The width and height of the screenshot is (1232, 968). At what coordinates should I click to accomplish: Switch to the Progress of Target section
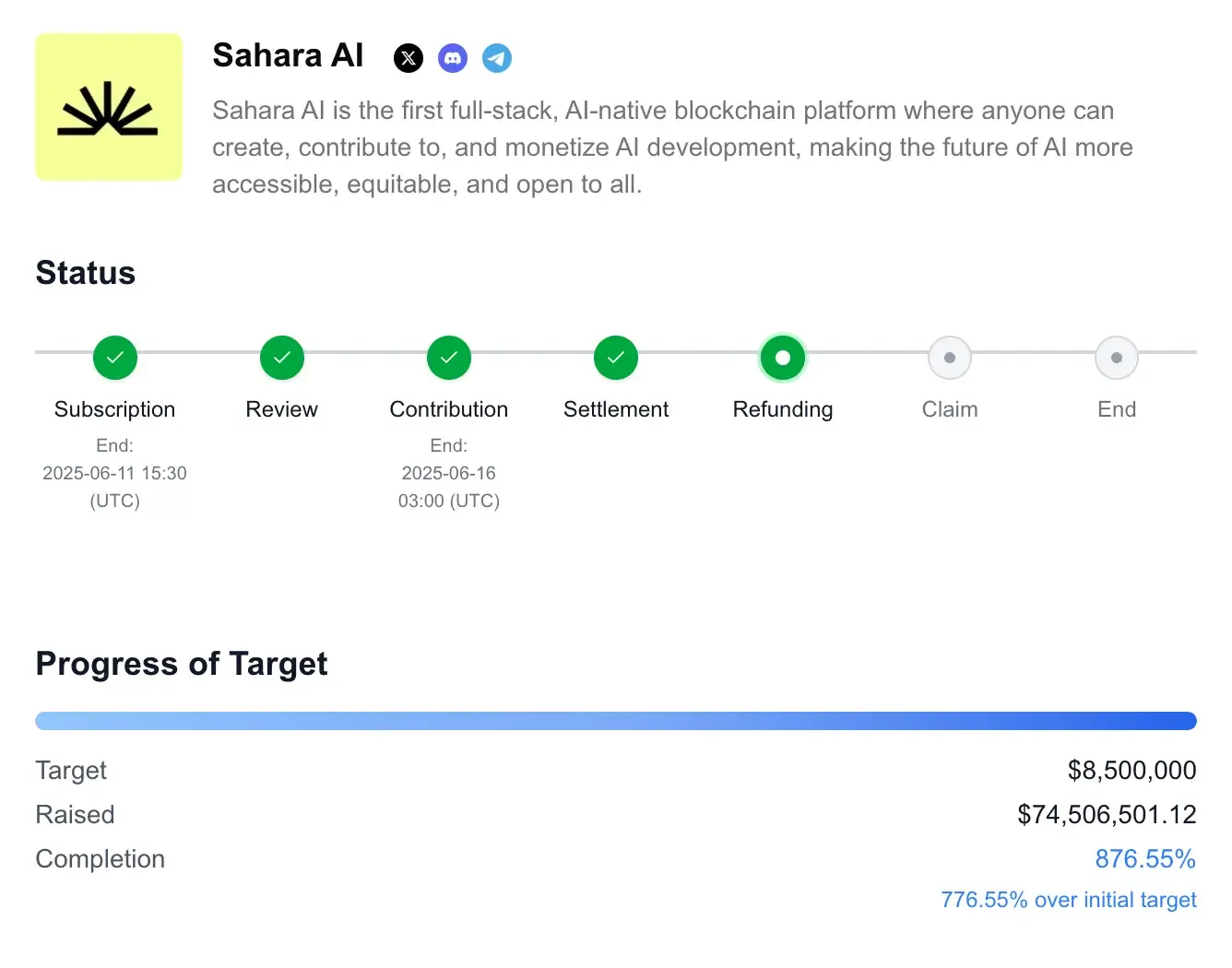tap(181, 663)
